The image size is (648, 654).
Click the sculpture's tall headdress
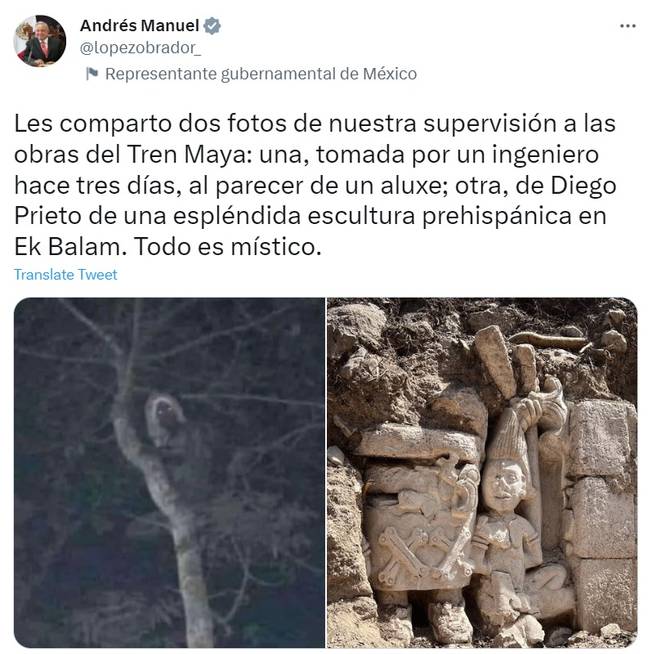coord(508,434)
